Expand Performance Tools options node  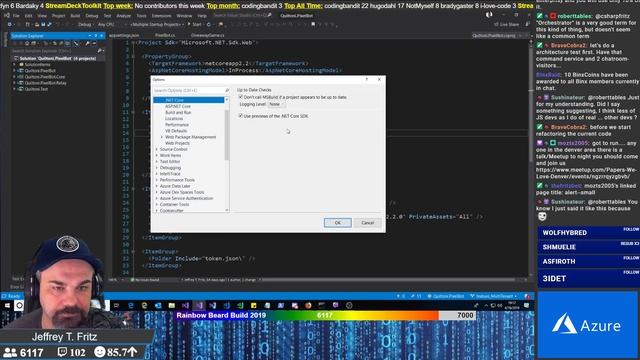[x=157, y=180]
